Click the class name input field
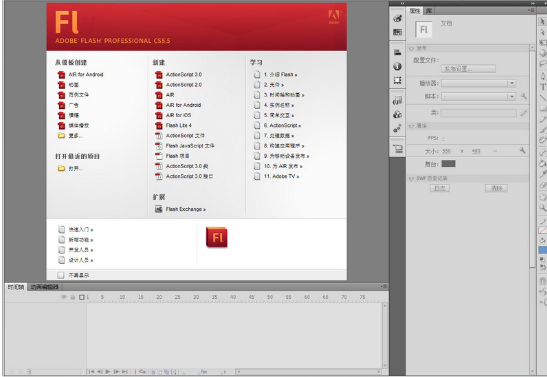Viewport: 547px width, 377px height. tap(479, 113)
